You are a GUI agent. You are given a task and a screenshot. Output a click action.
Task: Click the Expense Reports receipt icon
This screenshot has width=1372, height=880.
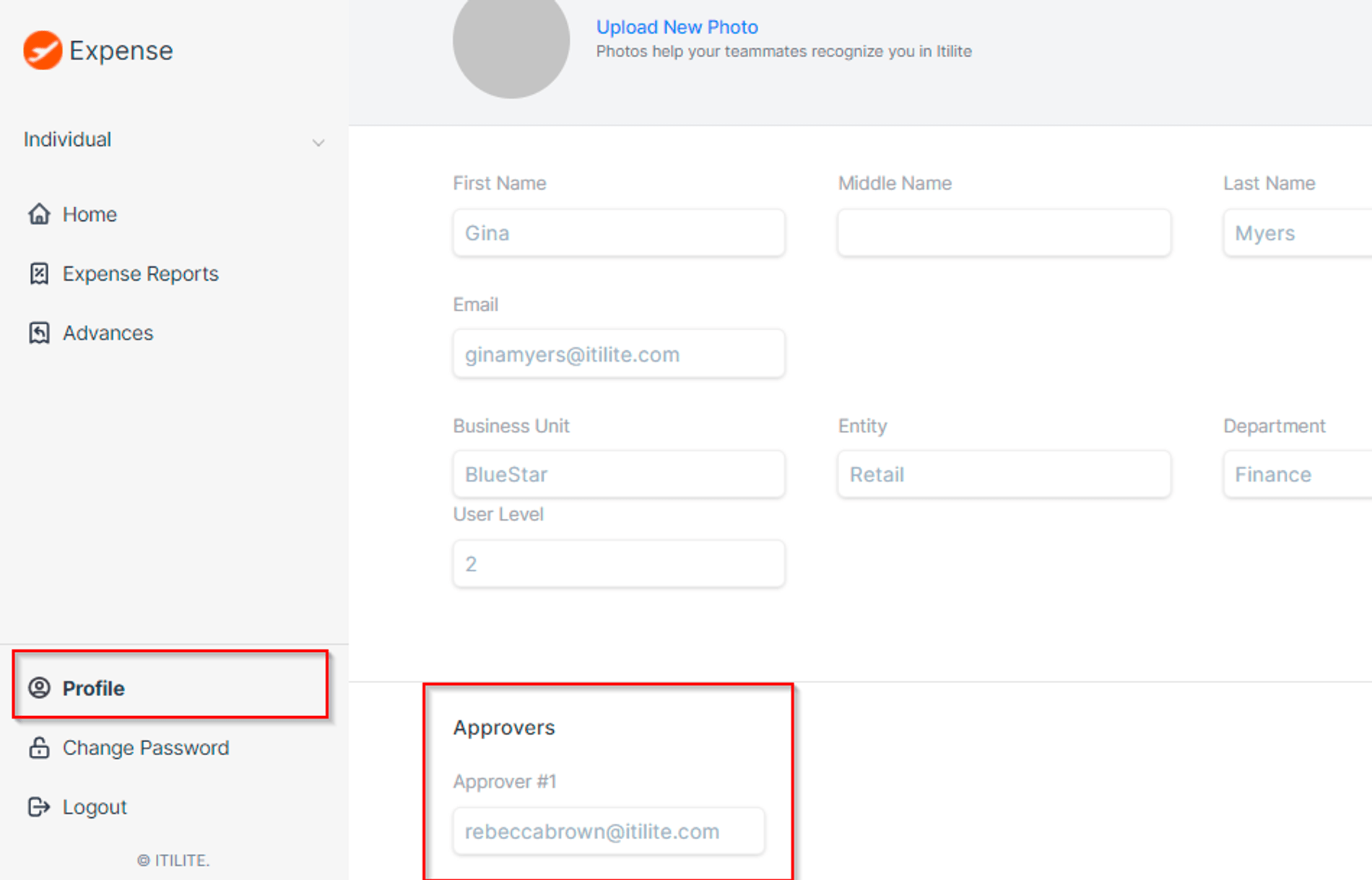pos(39,274)
